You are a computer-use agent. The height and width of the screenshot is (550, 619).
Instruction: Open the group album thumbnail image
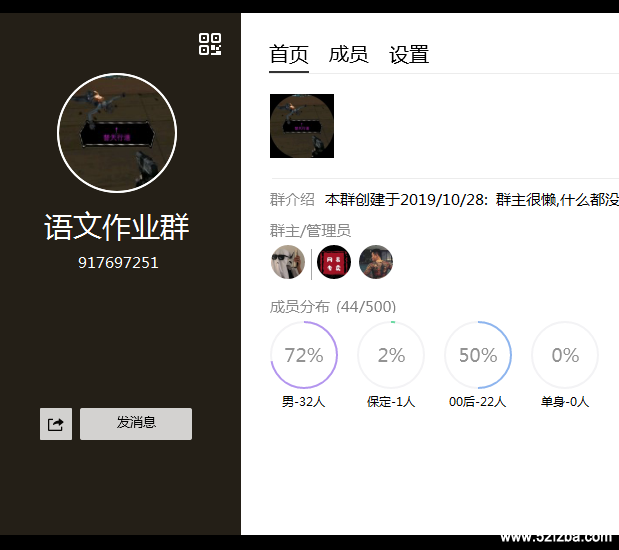tap(302, 126)
